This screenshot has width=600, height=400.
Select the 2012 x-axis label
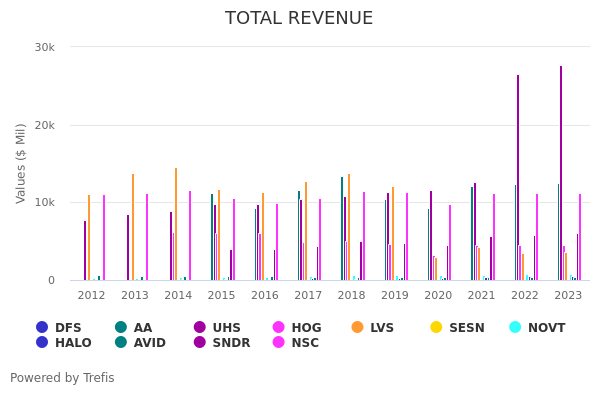tap(91, 295)
